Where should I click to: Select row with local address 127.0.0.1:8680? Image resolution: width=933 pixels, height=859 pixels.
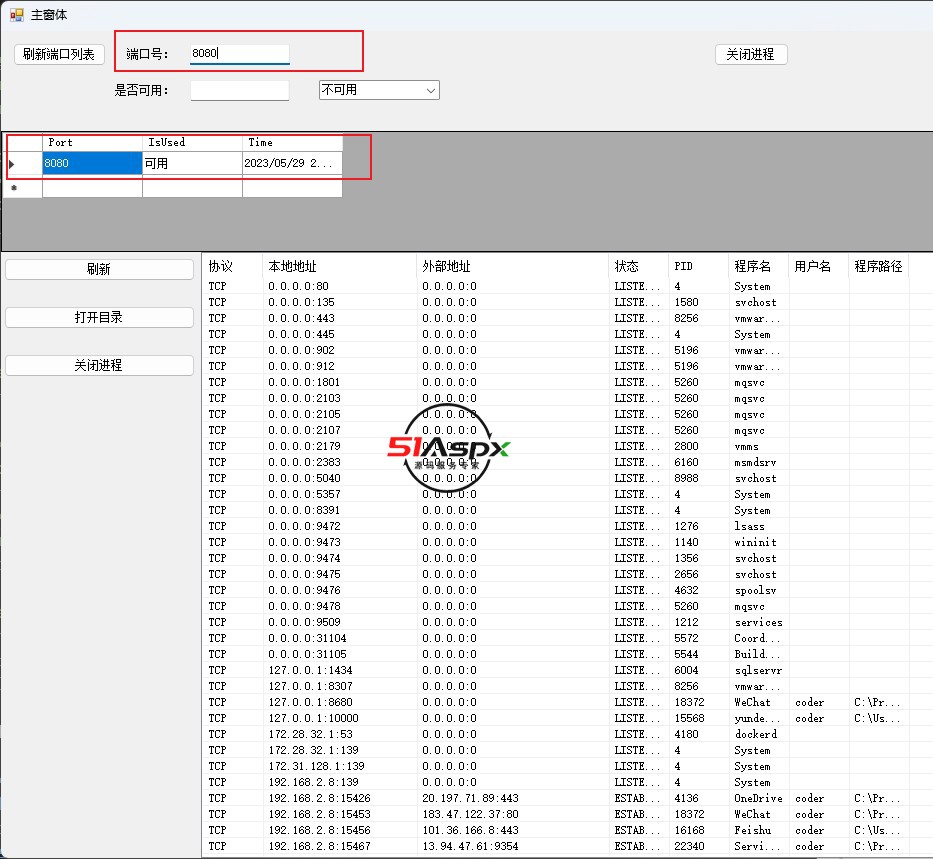556,702
